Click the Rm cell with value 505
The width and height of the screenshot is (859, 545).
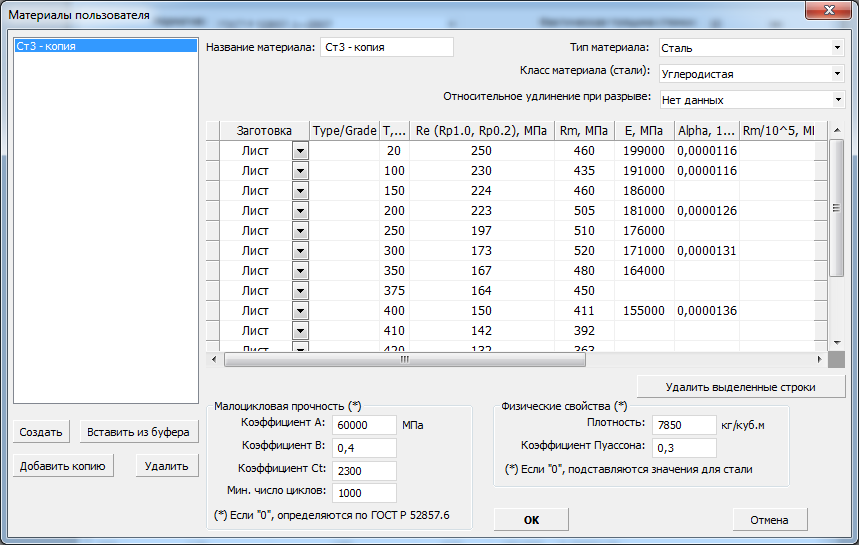click(x=584, y=211)
